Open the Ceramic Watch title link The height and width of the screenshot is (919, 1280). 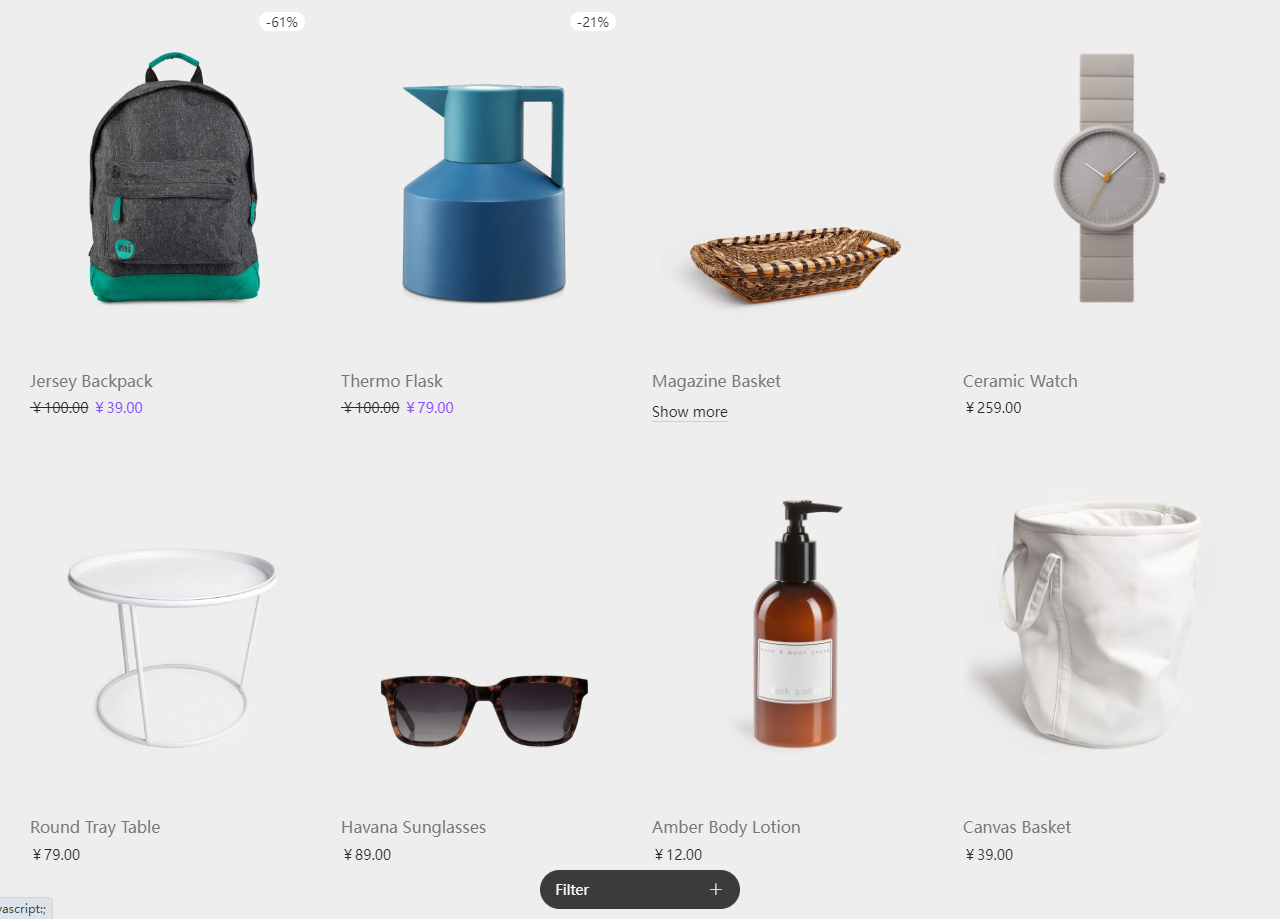pyautogui.click(x=1020, y=381)
